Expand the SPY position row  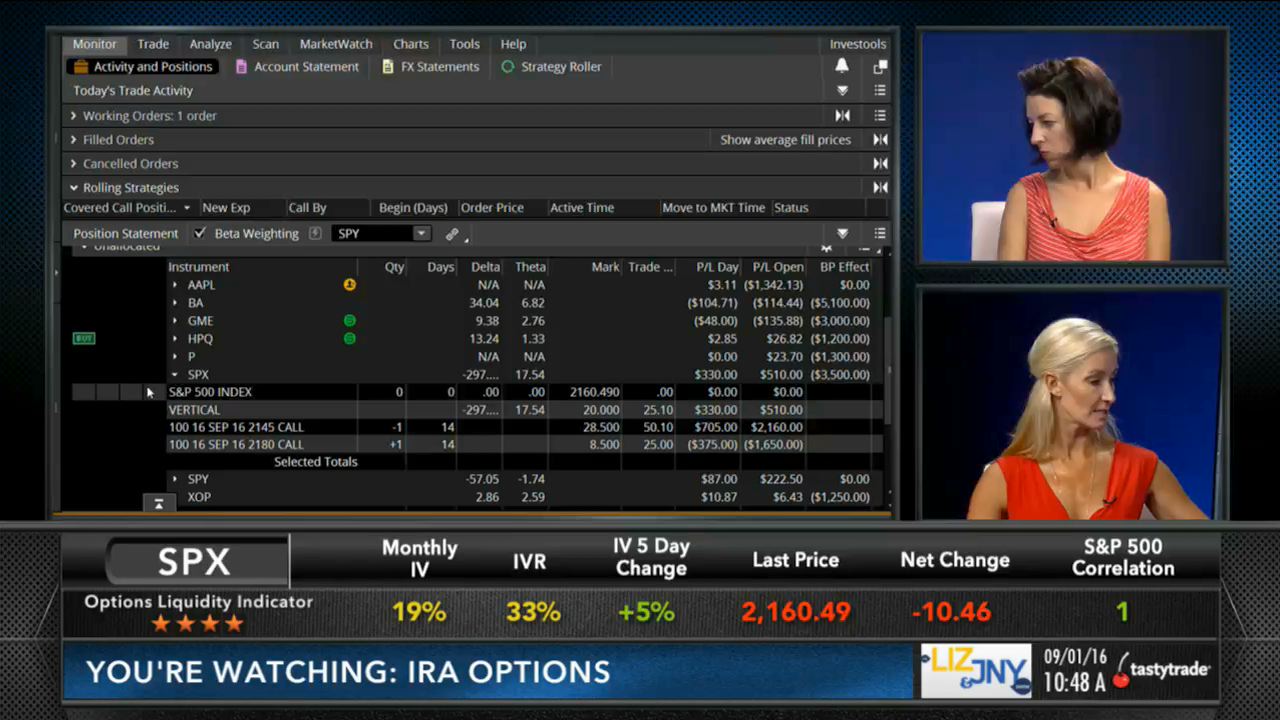175,480
